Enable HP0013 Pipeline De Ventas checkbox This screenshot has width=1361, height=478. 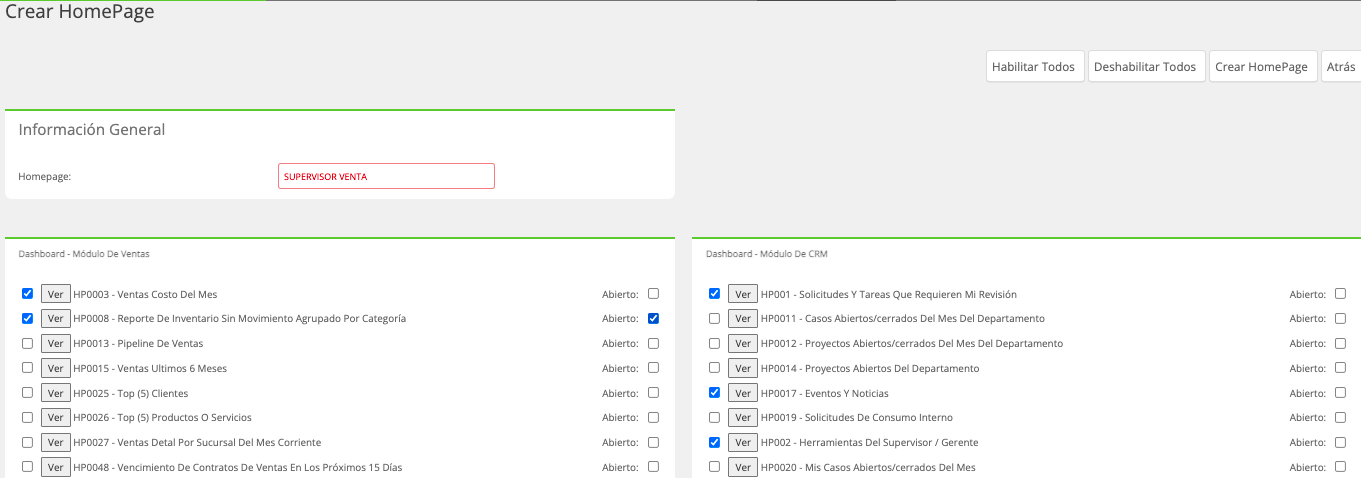tap(27, 343)
